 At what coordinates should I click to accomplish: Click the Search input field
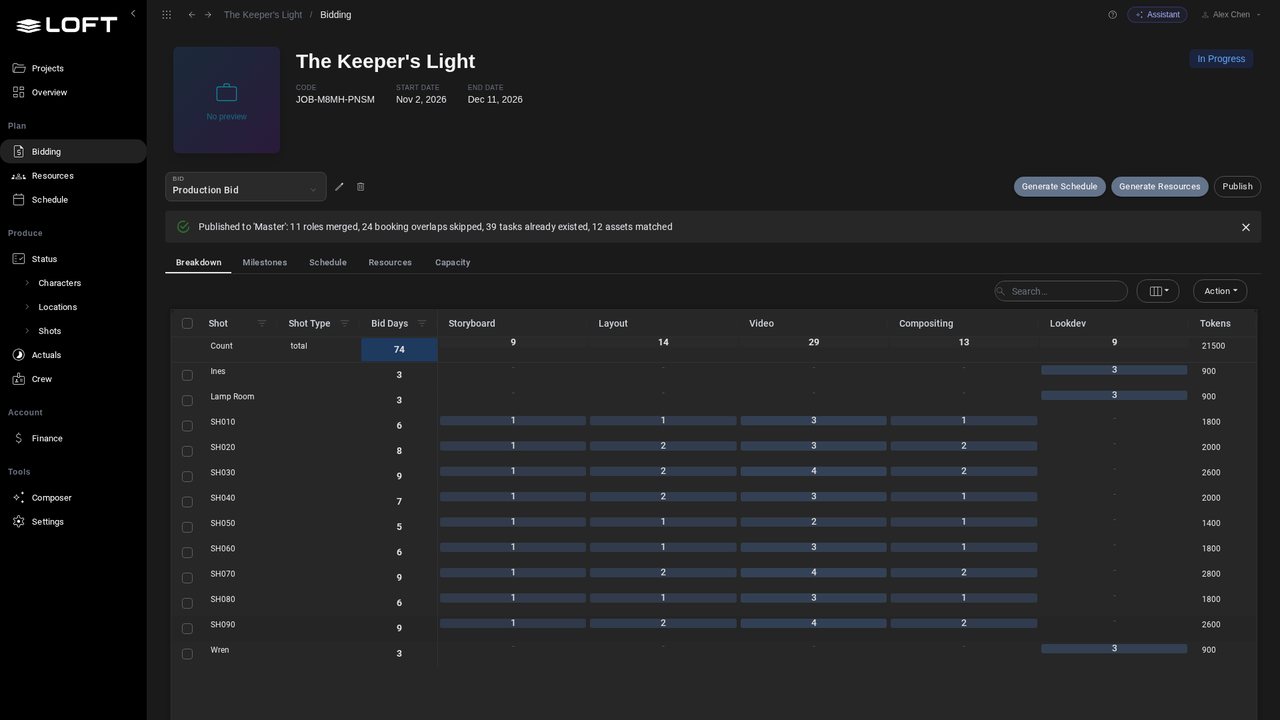click(x=1061, y=291)
